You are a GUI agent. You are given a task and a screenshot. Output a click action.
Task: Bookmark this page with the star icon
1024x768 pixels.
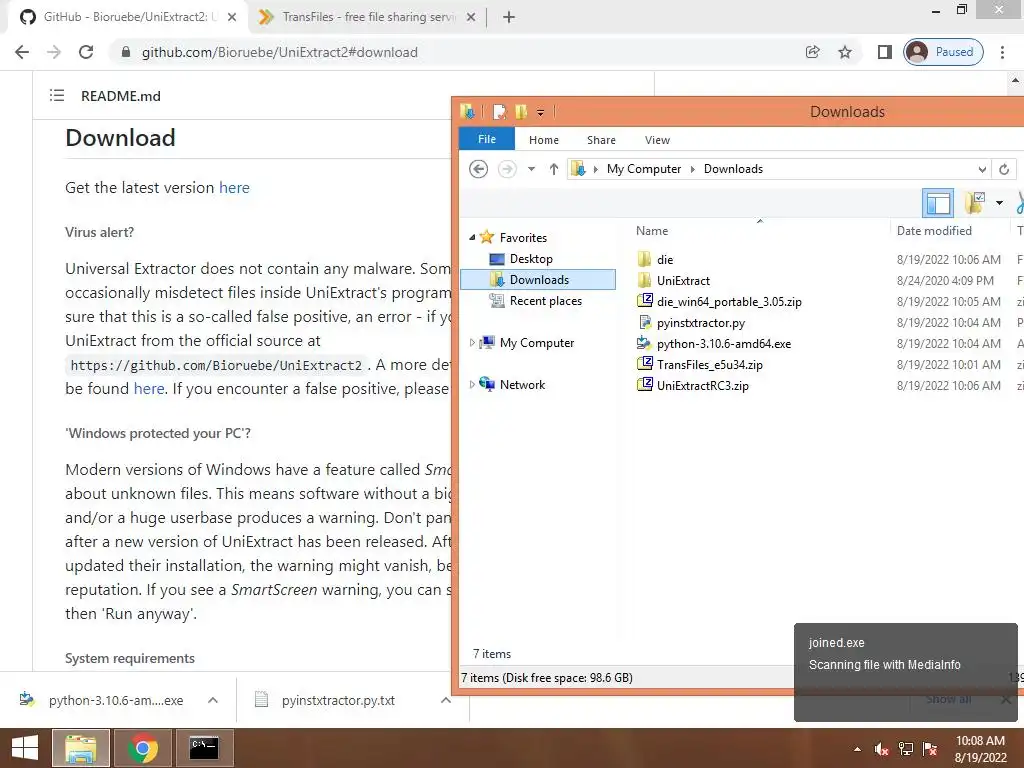pos(845,52)
